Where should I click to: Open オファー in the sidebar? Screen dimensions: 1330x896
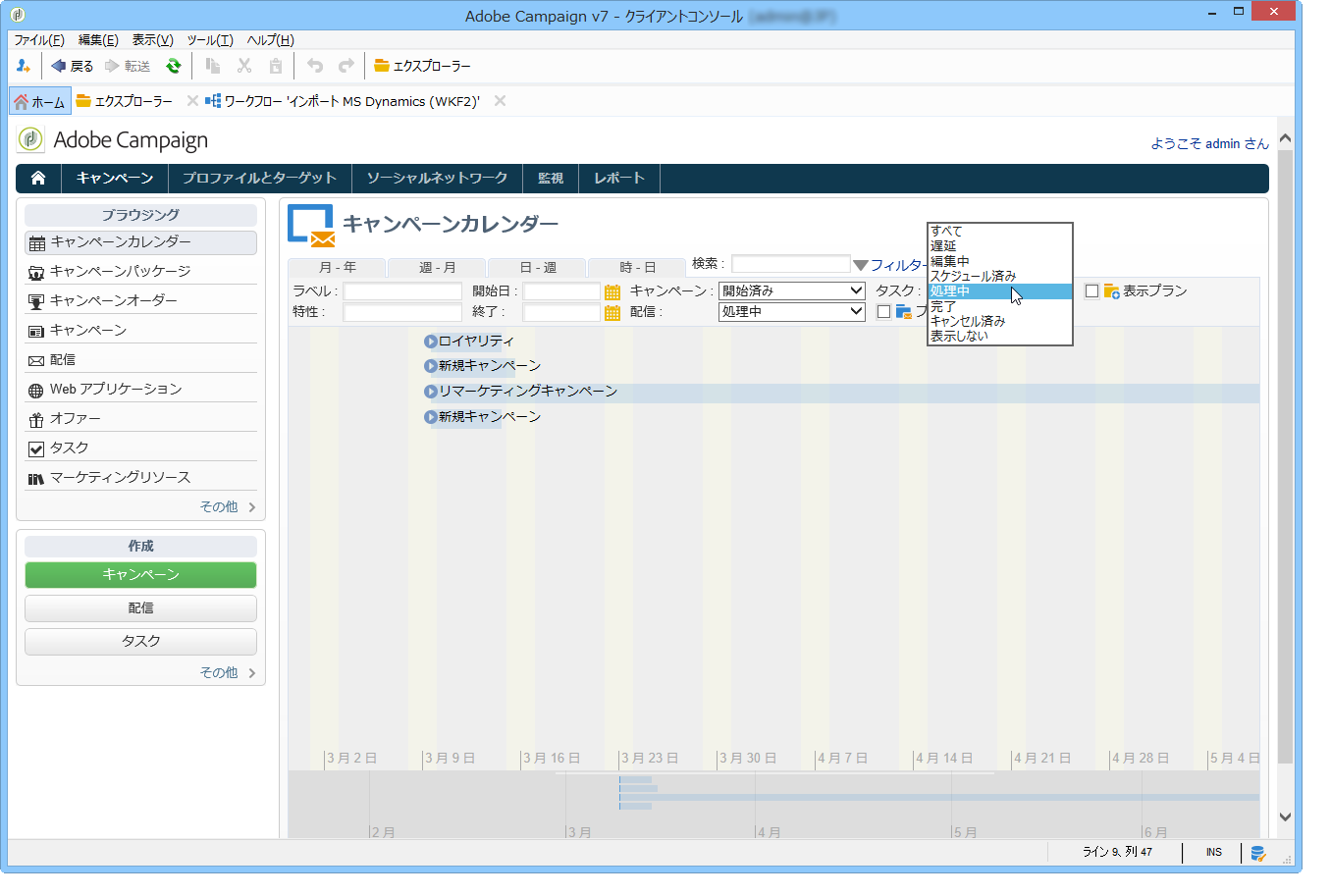140,419
